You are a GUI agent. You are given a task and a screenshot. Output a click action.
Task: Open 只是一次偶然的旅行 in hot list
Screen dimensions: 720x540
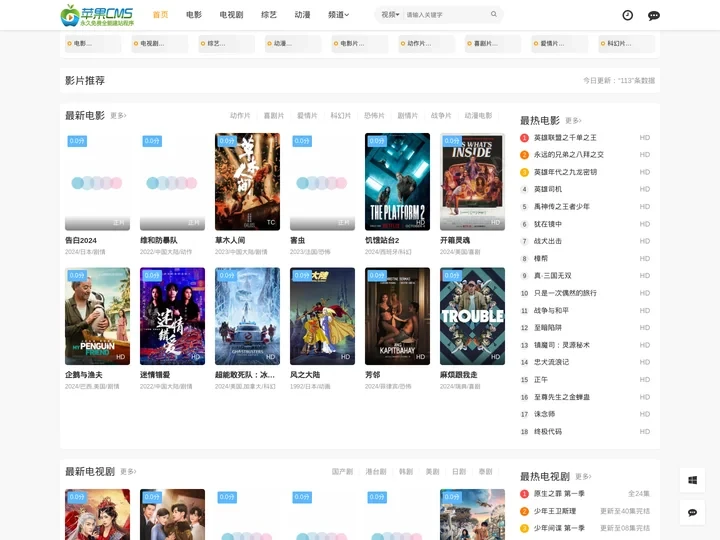click(x=565, y=293)
